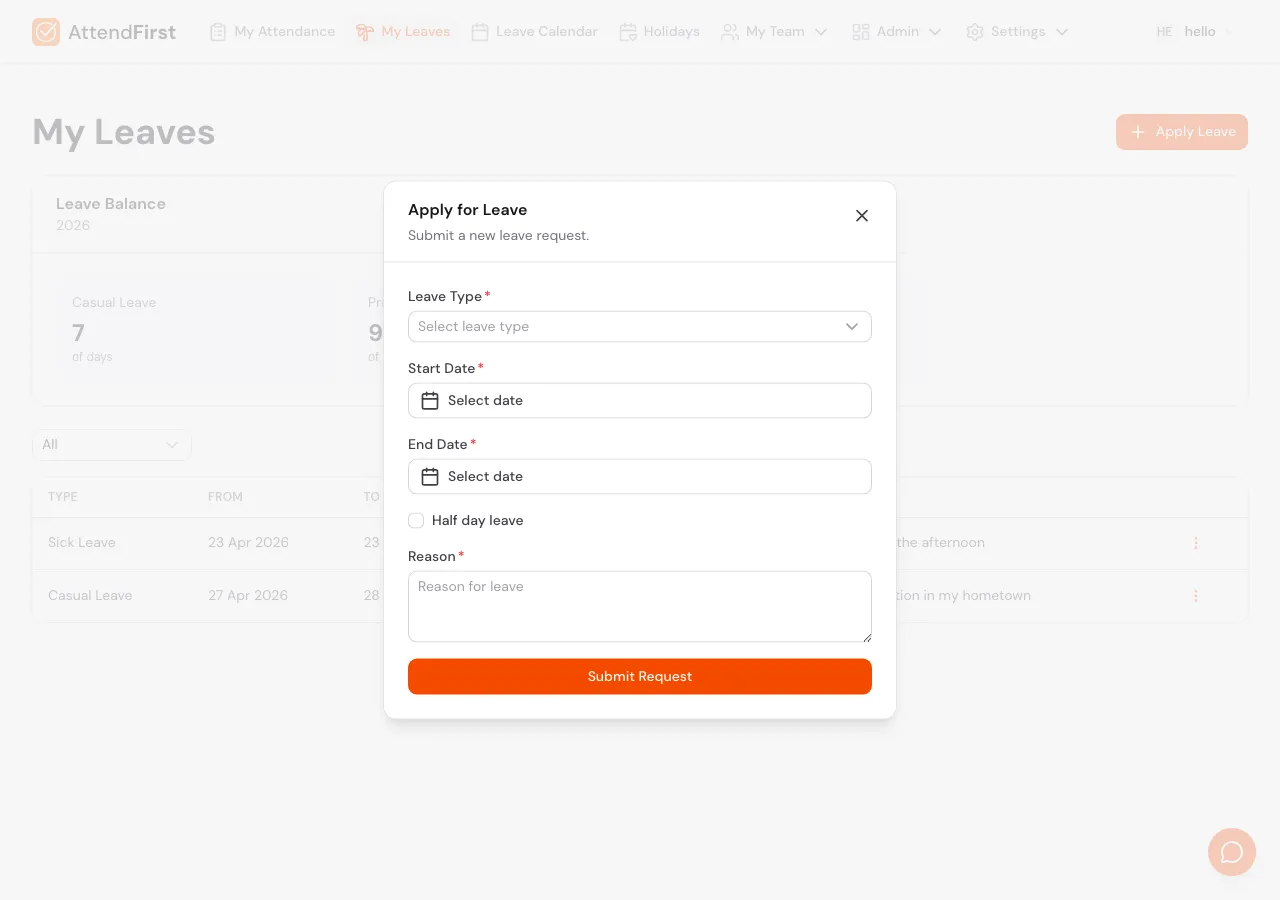This screenshot has width=1280, height=900.
Task: Open the Start Date calendar icon
Action: point(429,400)
